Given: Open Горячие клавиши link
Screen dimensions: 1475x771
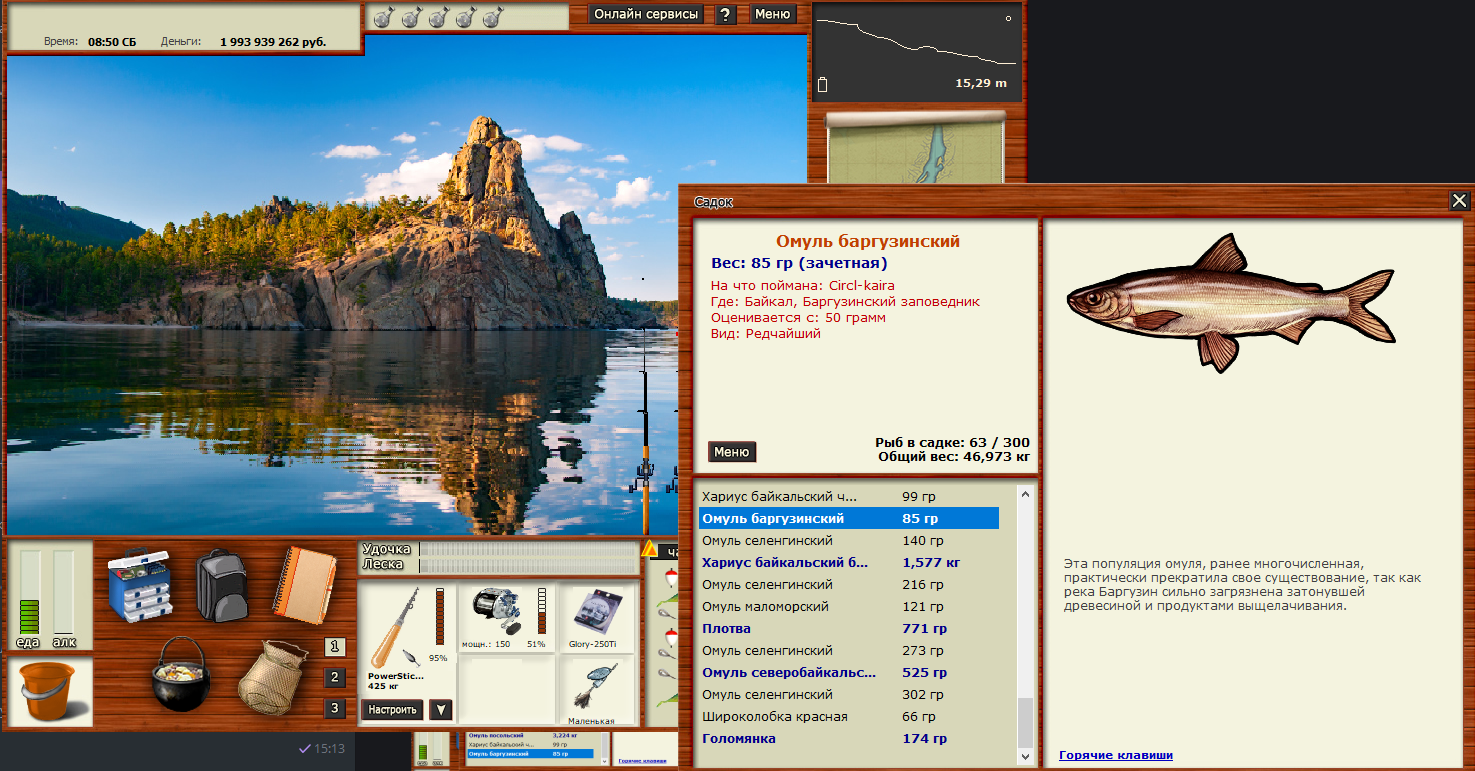Looking at the screenshot, I should pyautogui.click(x=1116, y=755).
